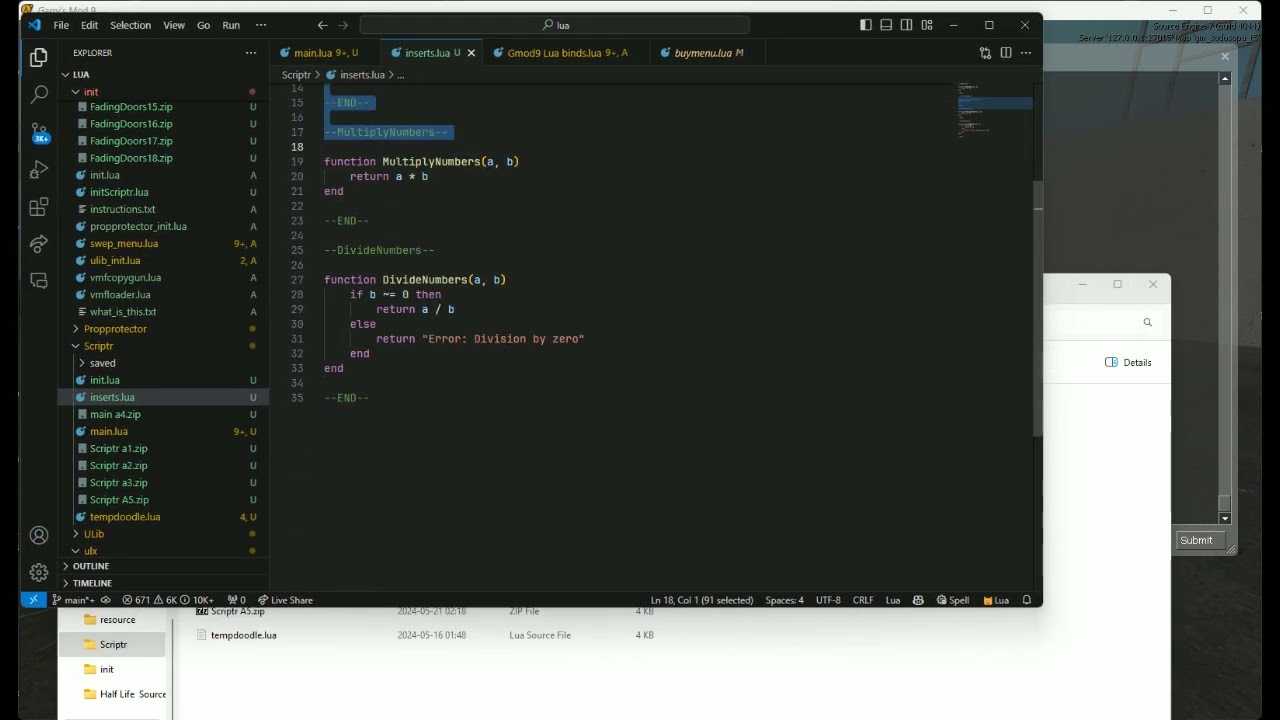Close the inserts.lua tab
Screen dimensions: 1280x720
(471, 53)
